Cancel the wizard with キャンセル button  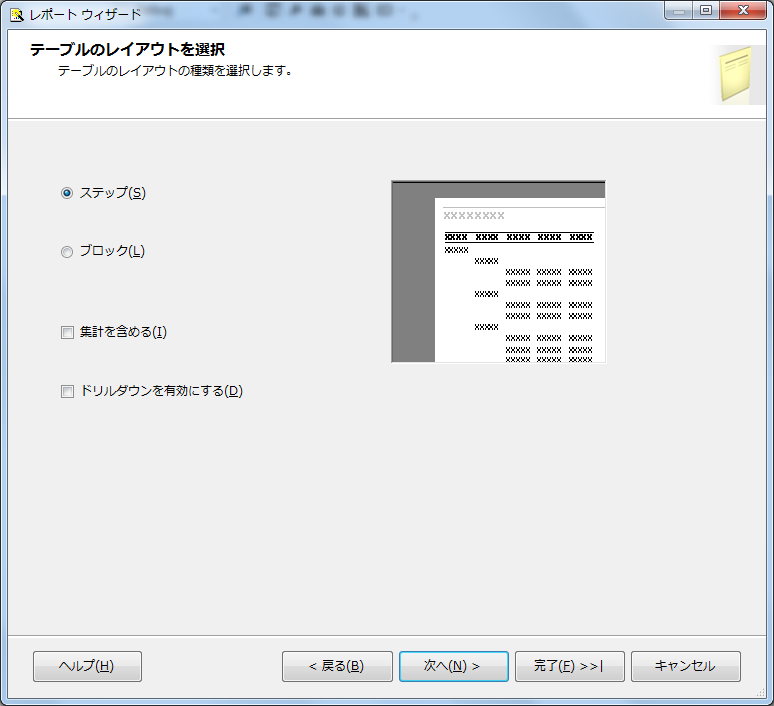[686, 666]
